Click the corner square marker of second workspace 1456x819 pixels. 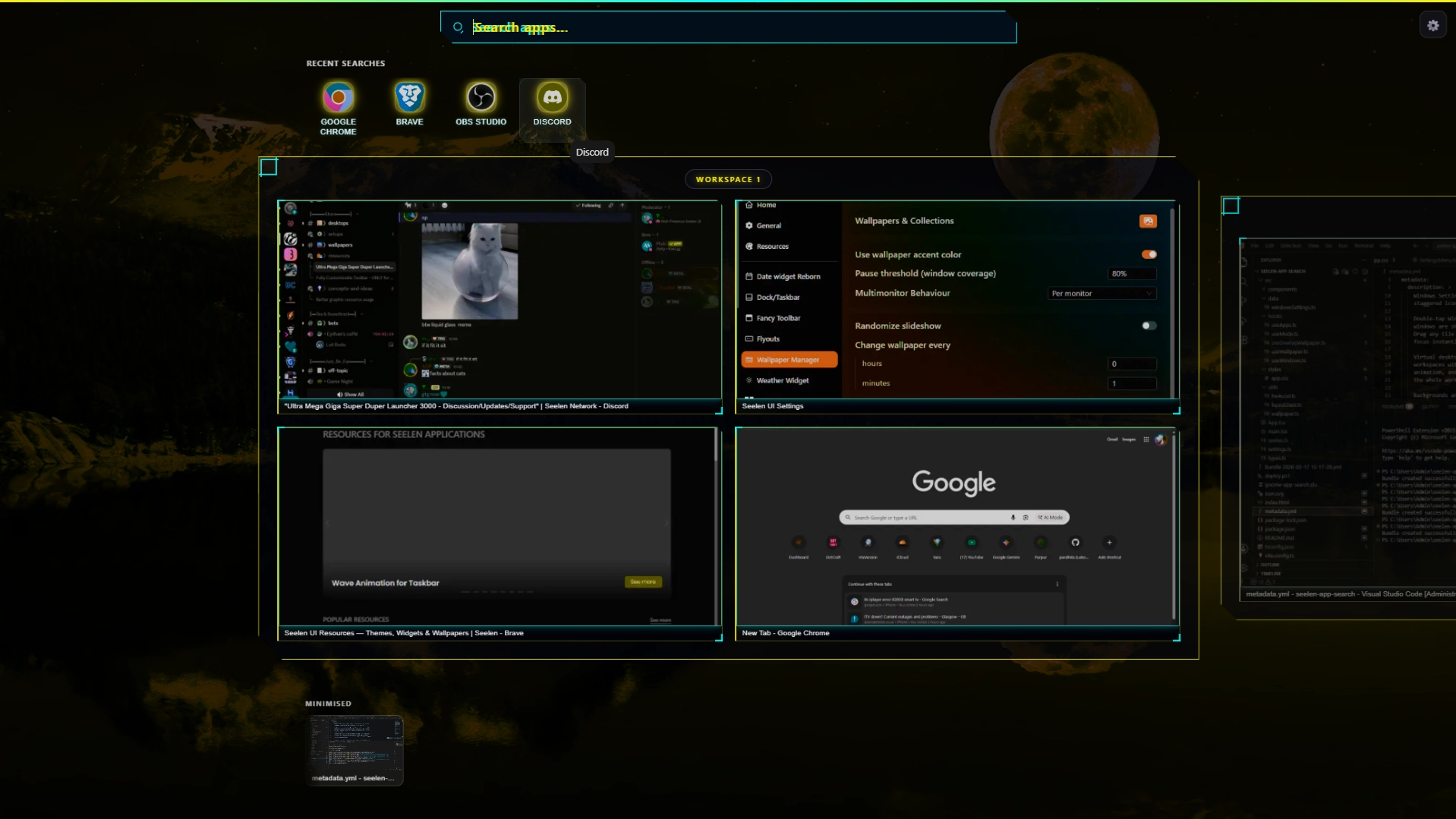(1231, 206)
